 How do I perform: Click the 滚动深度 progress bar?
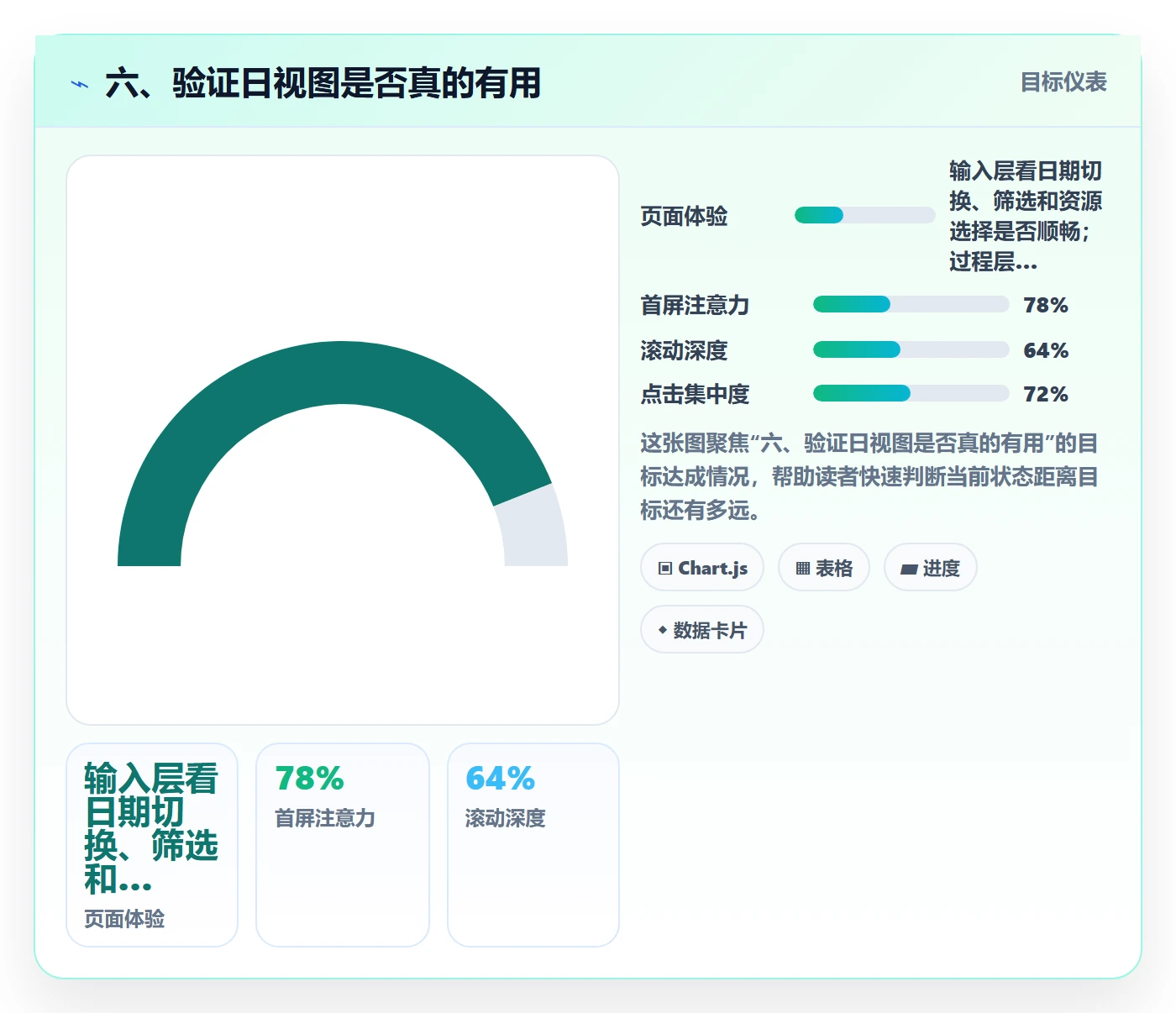click(911, 349)
